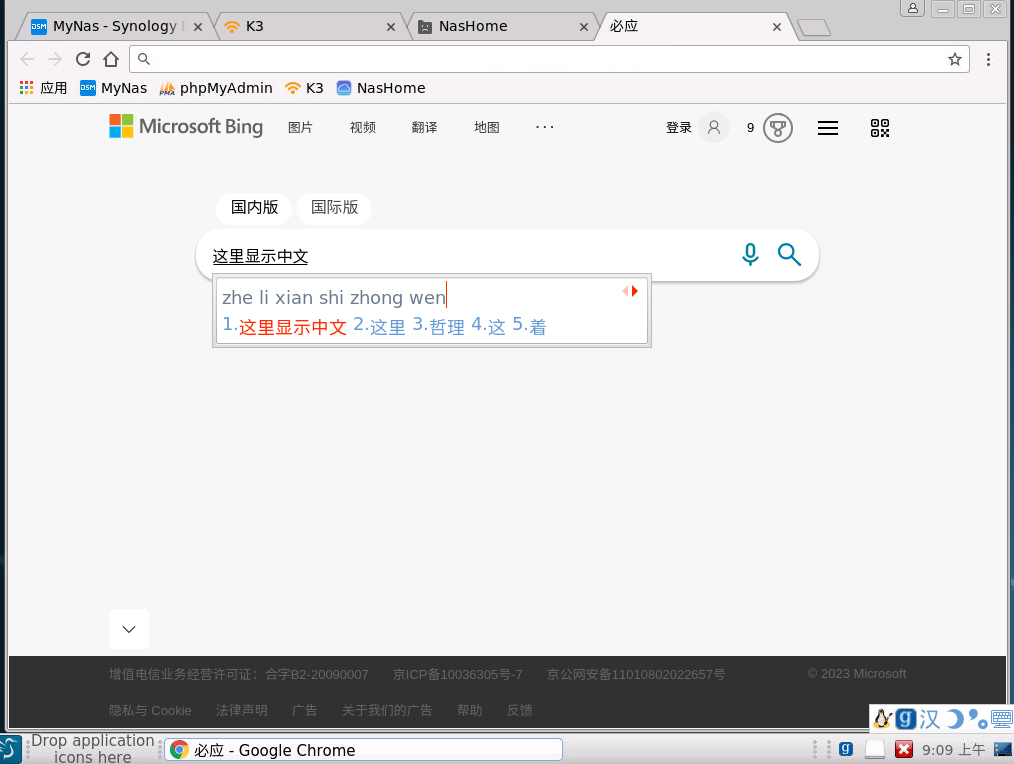Click the magnifier search icon in Bing
Screen dimensions: 1014x764
(789, 255)
